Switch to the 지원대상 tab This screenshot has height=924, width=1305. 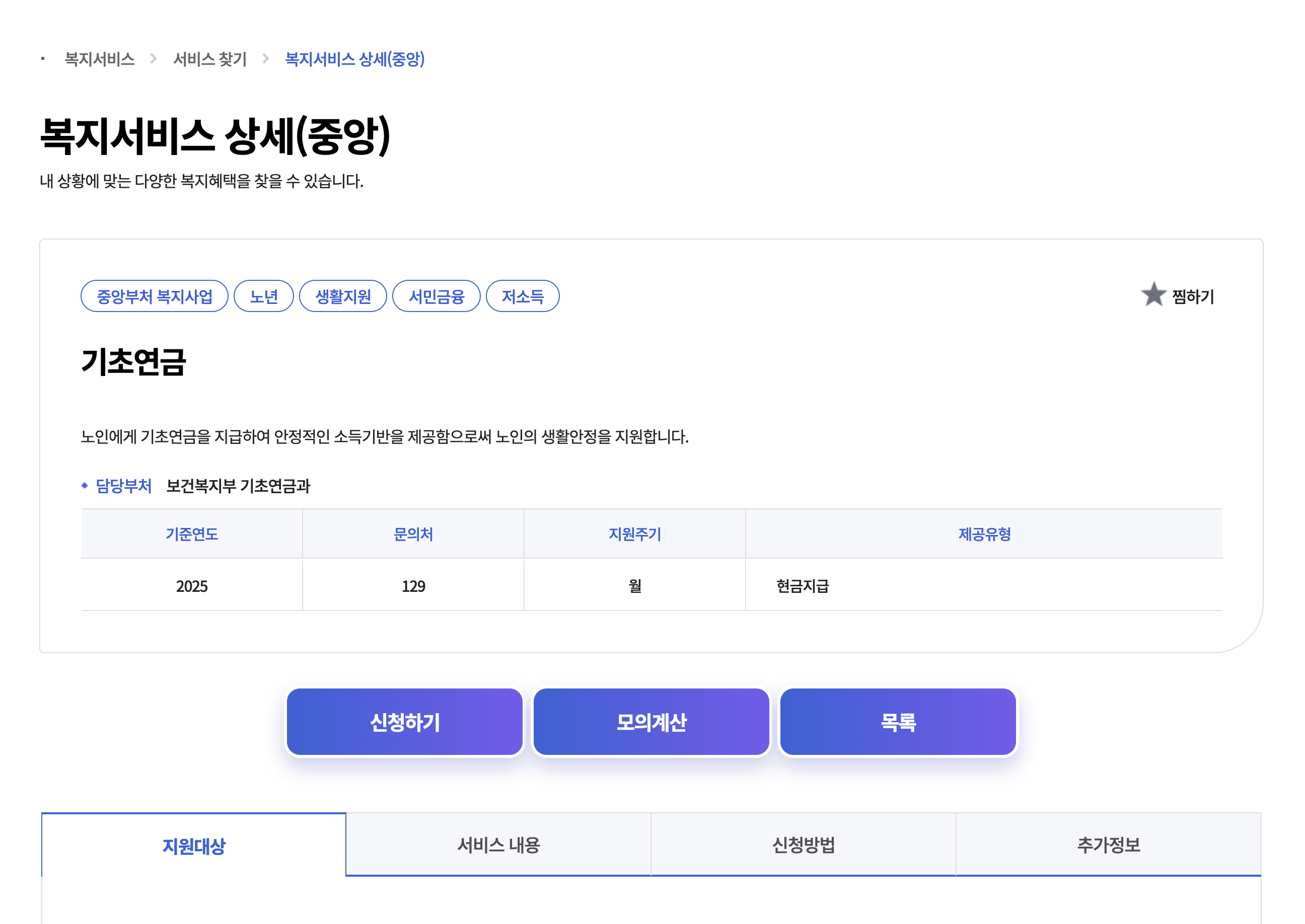pyautogui.click(x=193, y=846)
